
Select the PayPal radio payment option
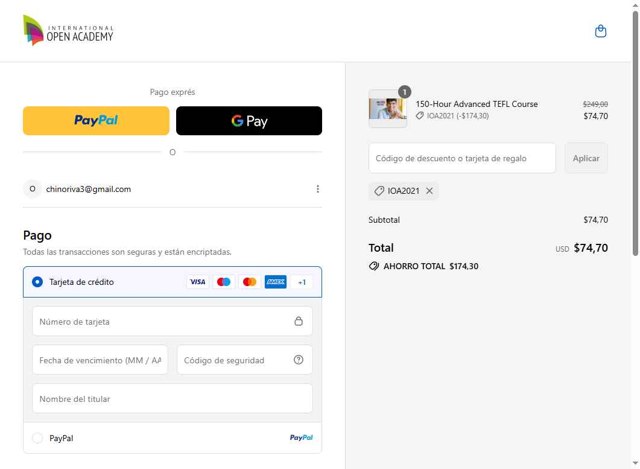pos(37,438)
